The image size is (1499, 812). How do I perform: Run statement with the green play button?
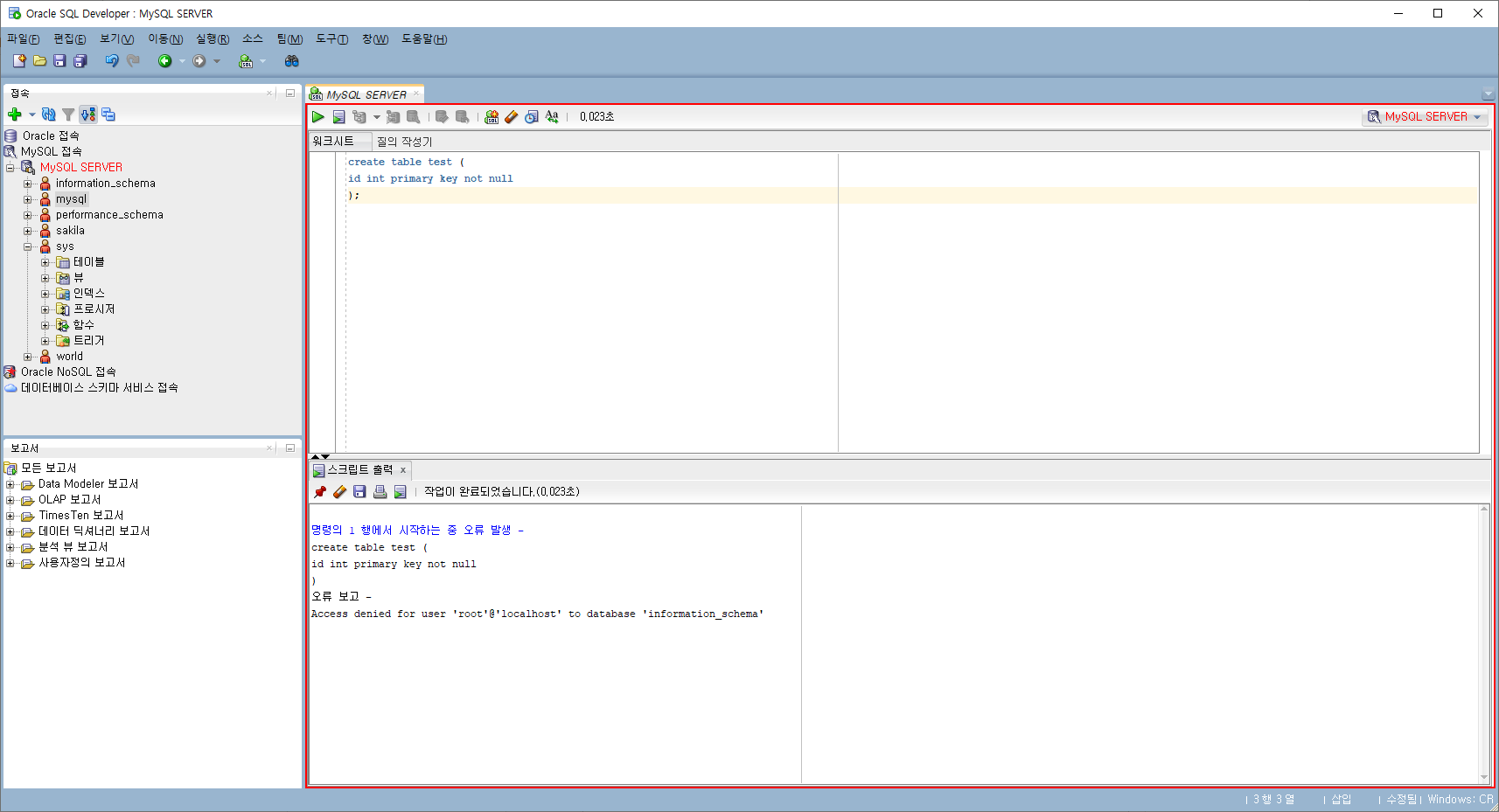click(318, 117)
